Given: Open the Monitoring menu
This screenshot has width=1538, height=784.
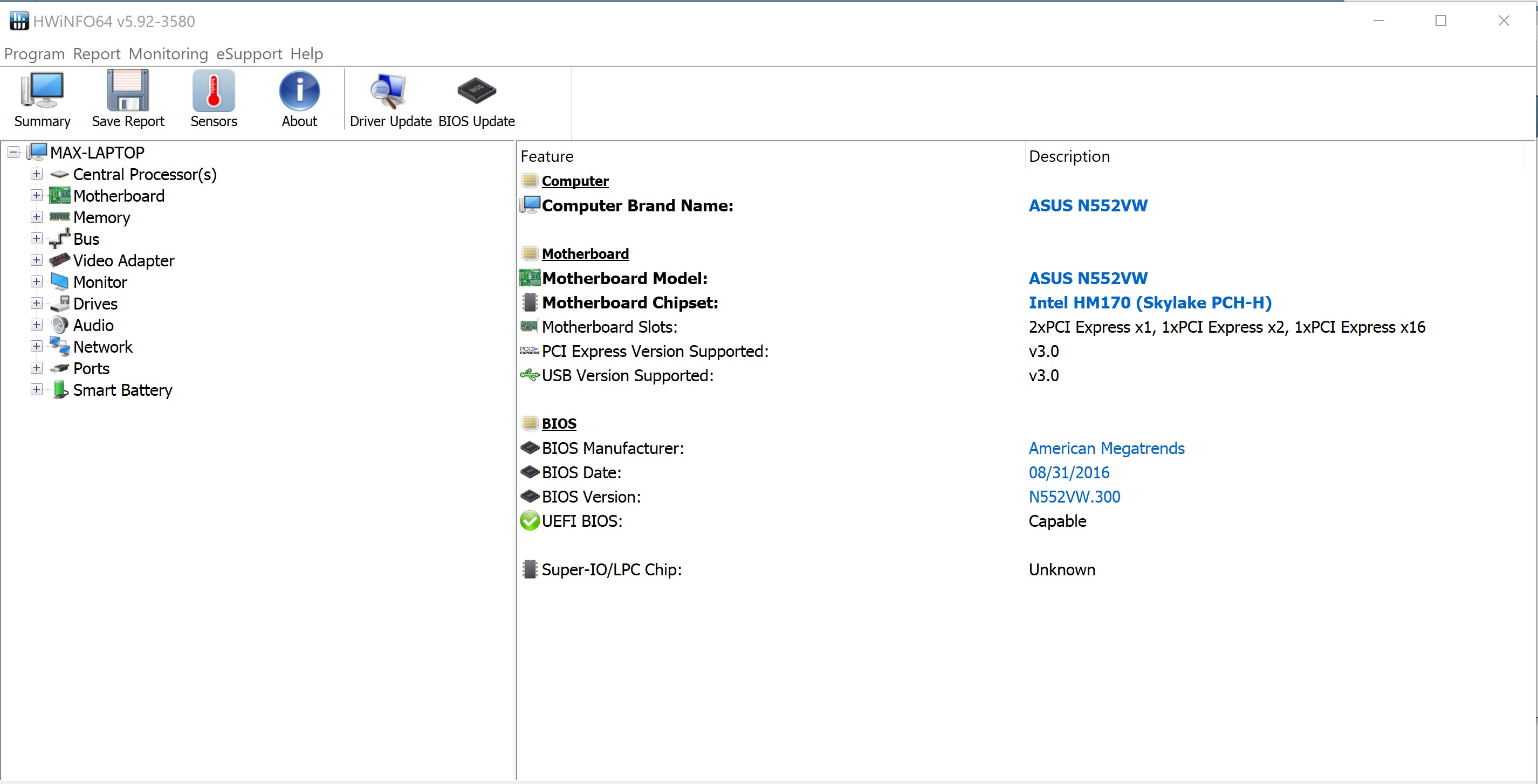Looking at the screenshot, I should click(168, 54).
